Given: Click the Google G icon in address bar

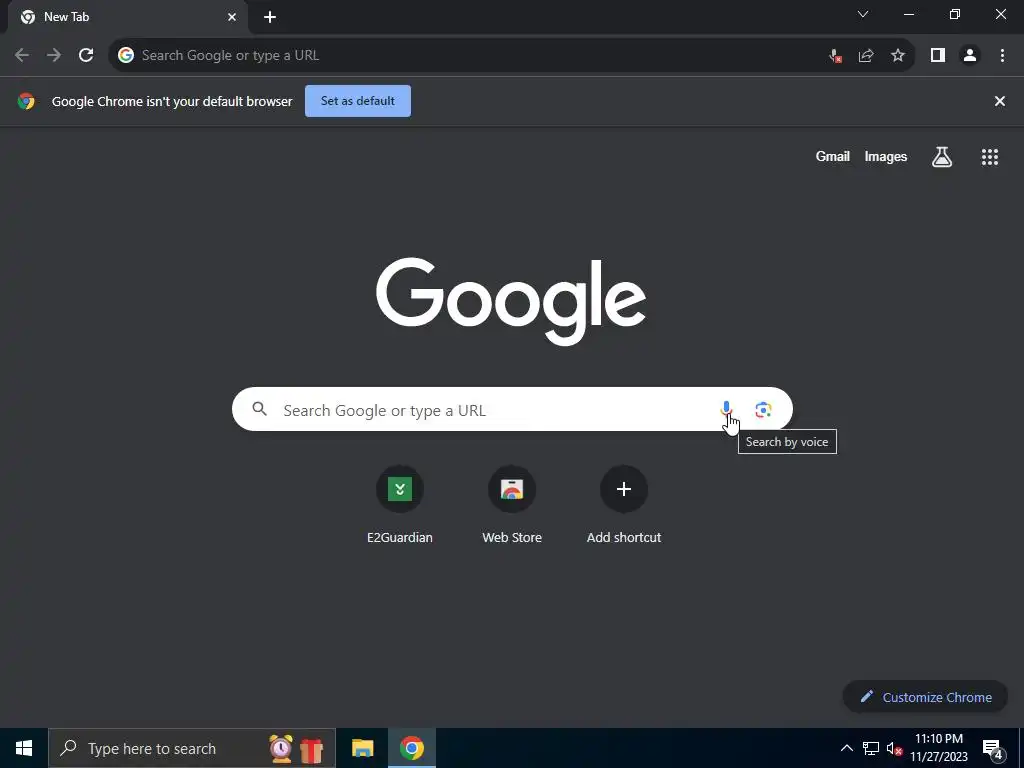Looking at the screenshot, I should point(126,56).
